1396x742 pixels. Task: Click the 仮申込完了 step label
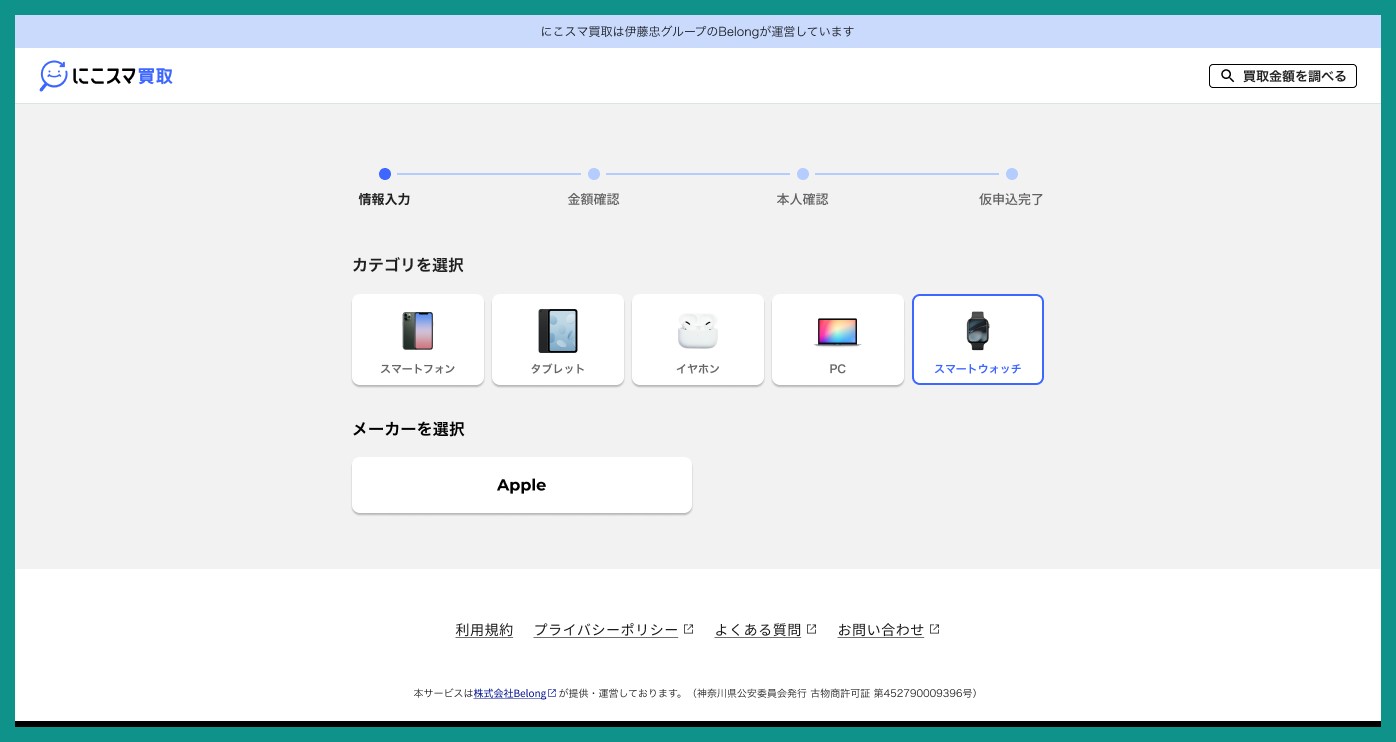tap(1011, 199)
